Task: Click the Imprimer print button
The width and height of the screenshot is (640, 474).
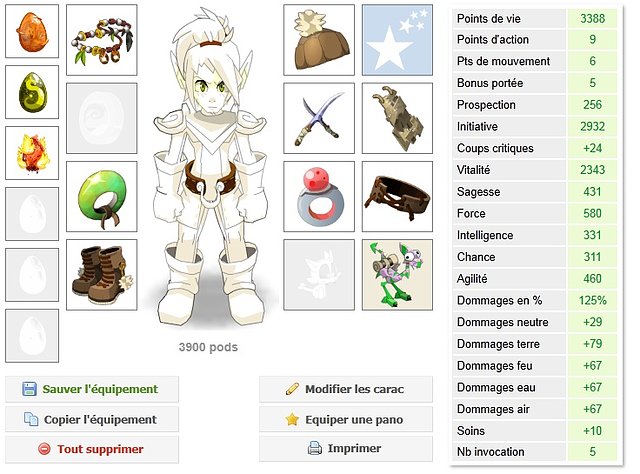Action: [346, 448]
